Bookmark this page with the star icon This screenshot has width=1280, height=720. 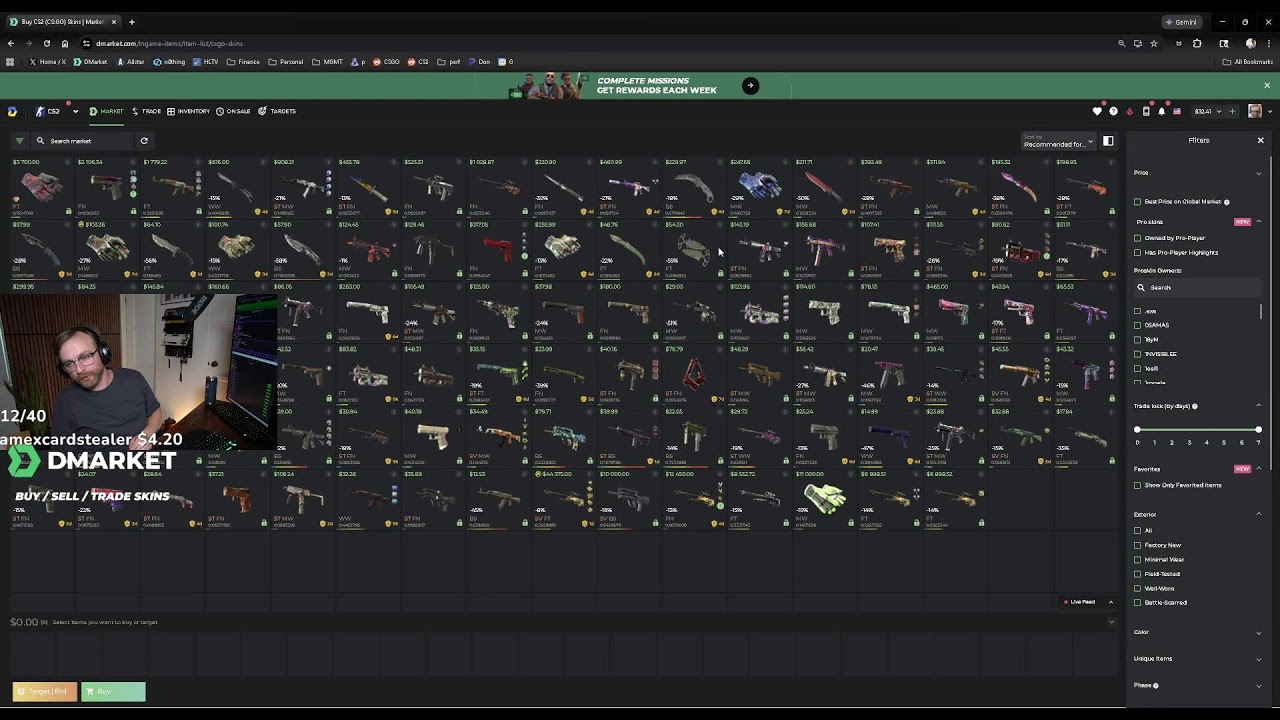1154,43
